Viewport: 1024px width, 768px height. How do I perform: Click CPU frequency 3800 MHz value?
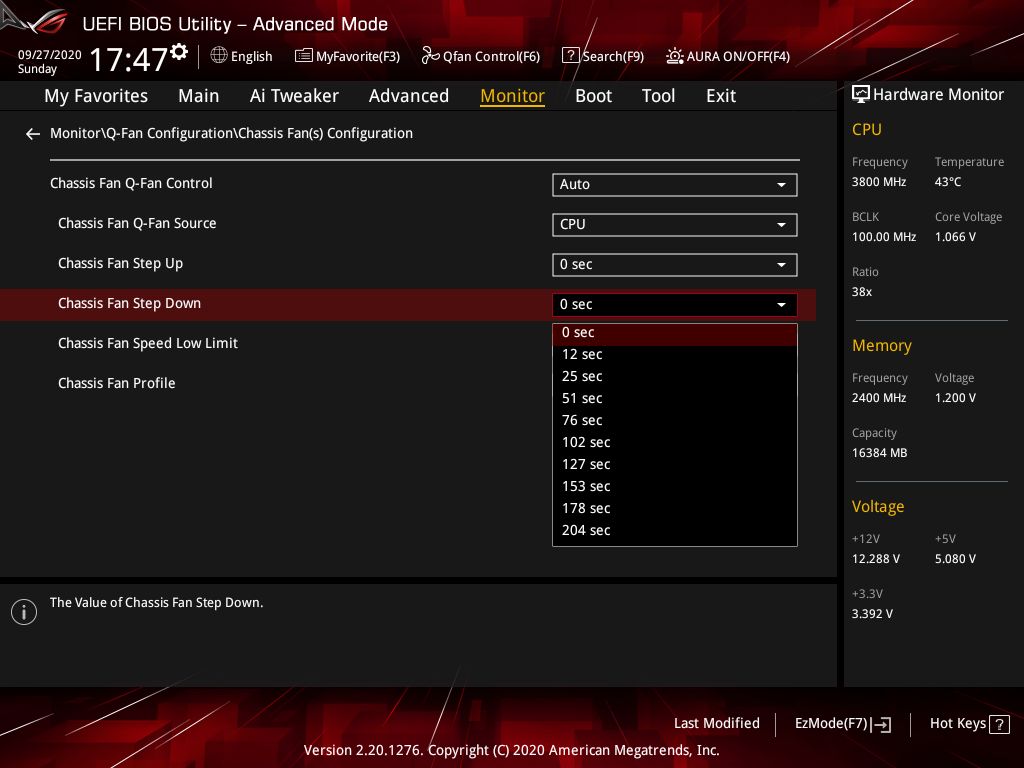pos(878,182)
